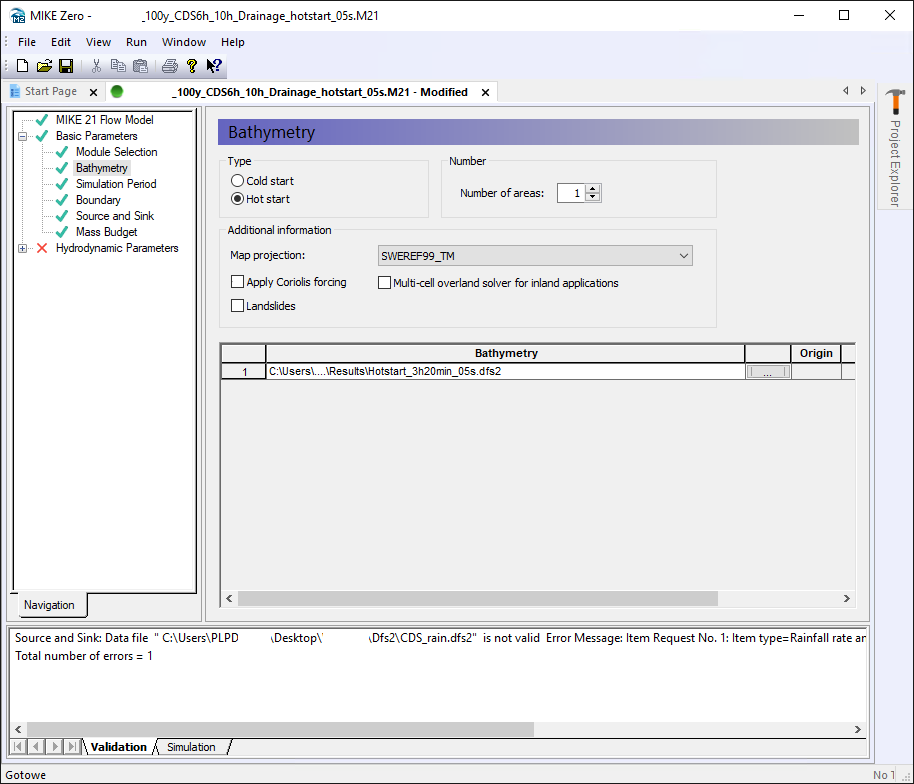Click the Print toolbar icon
914x784 pixels.
pyautogui.click(x=170, y=66)
